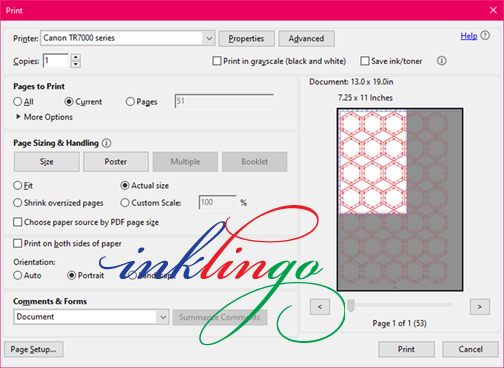Click the info icon beside Save ink/toner

point(442,61)
